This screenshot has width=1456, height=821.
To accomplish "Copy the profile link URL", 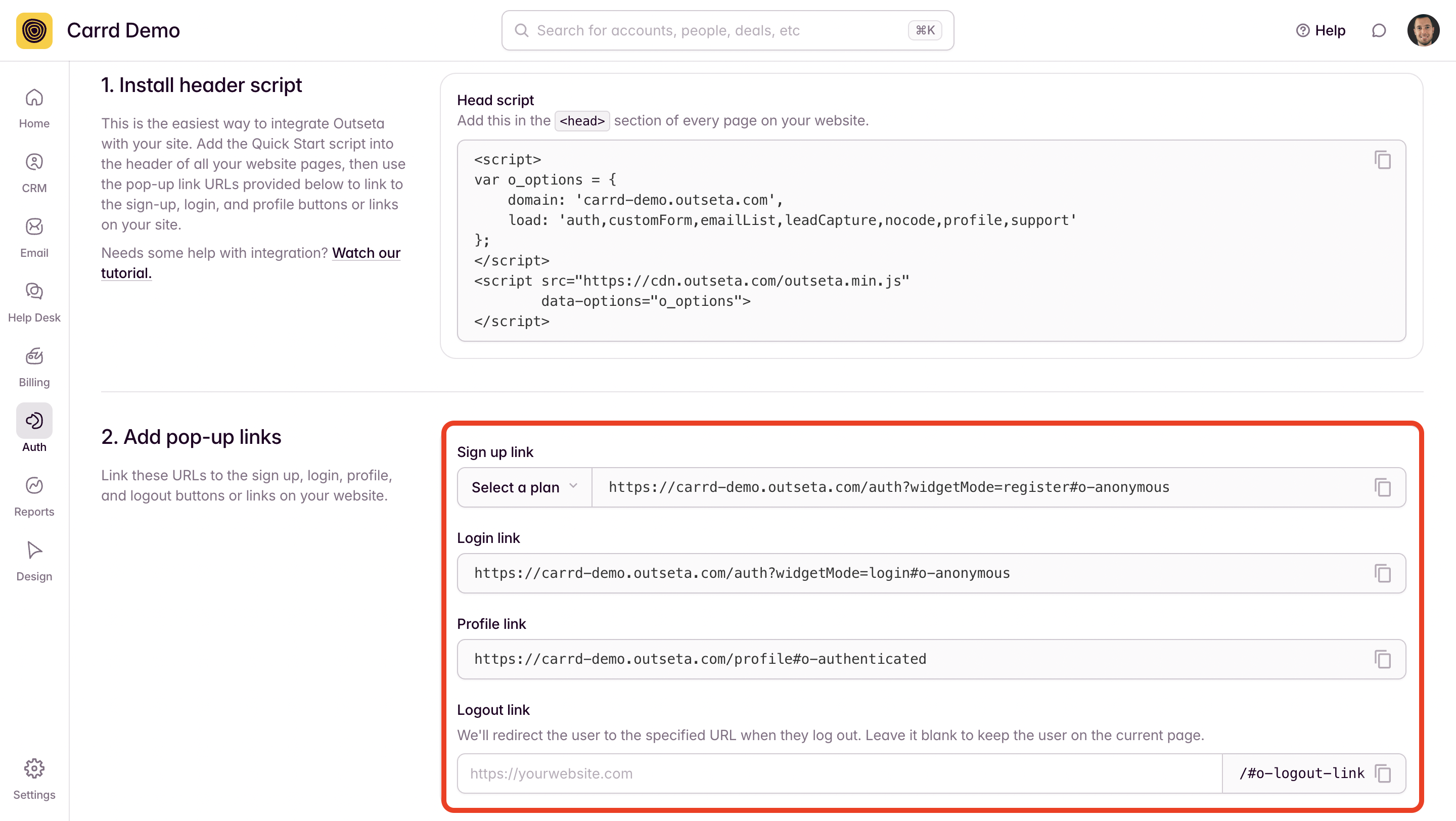I will (x=1383, y=659).
